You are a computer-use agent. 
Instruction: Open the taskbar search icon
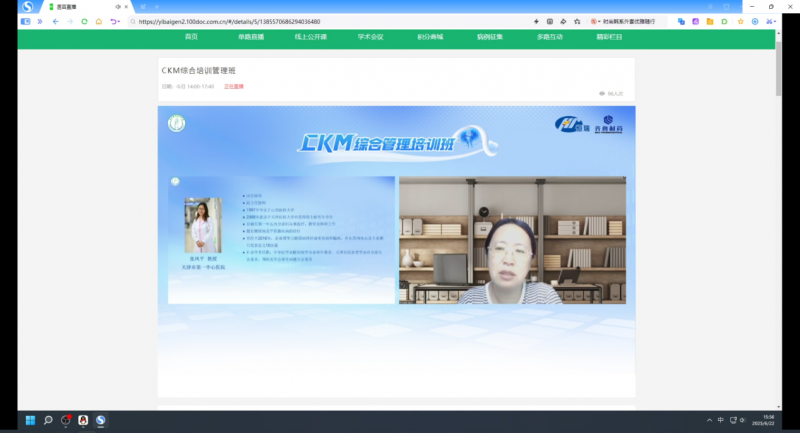(x=47, y=420)
